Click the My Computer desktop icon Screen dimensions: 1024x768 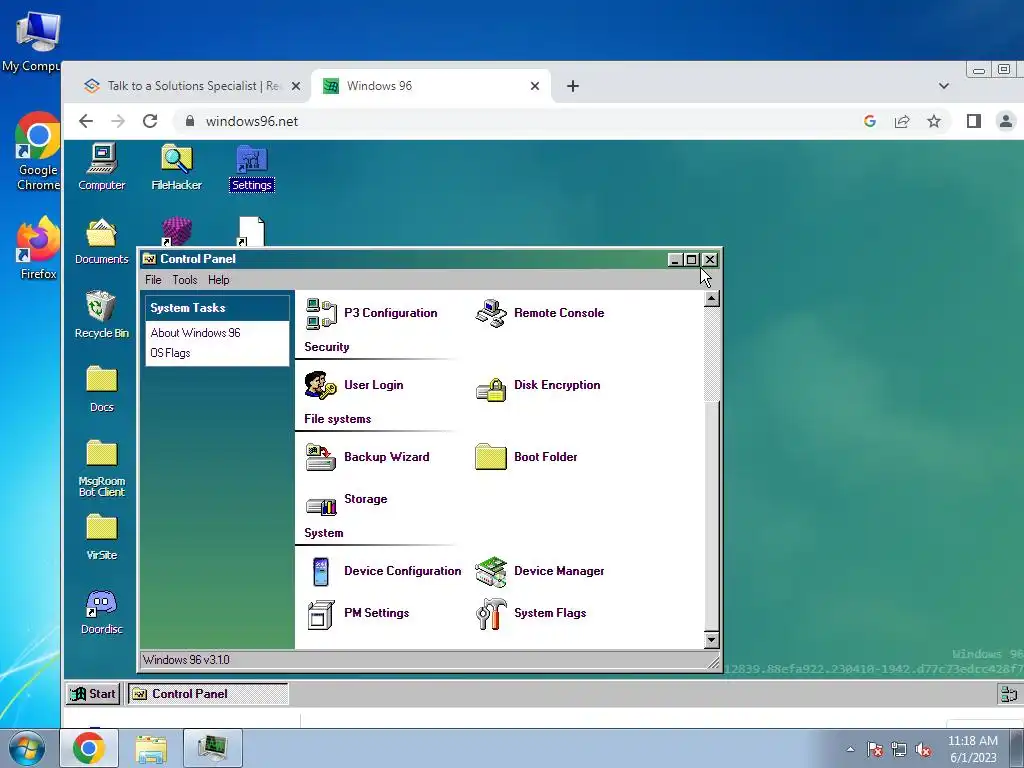[x=34, y=42]
